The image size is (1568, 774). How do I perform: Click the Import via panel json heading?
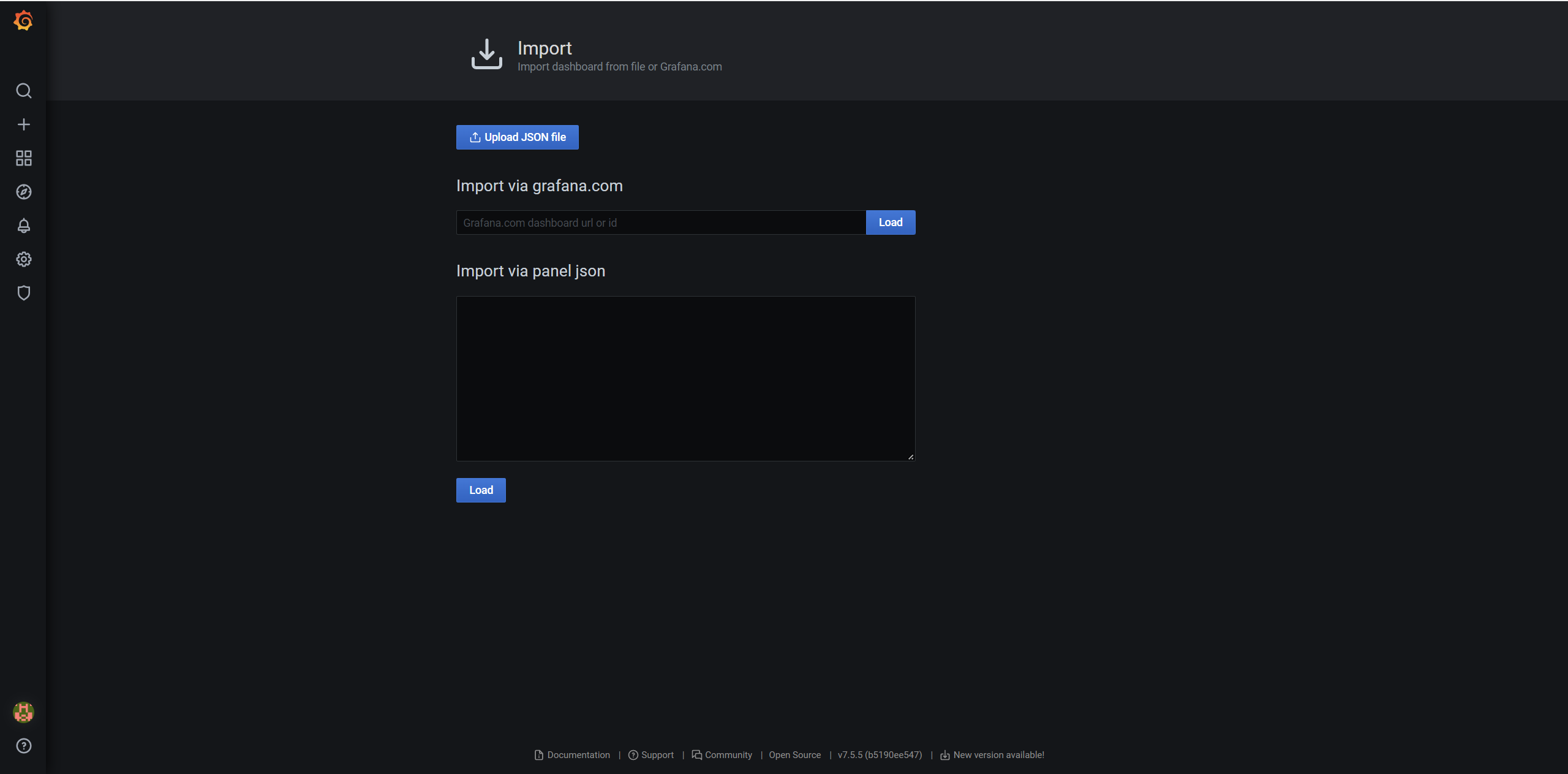(530, 271)
